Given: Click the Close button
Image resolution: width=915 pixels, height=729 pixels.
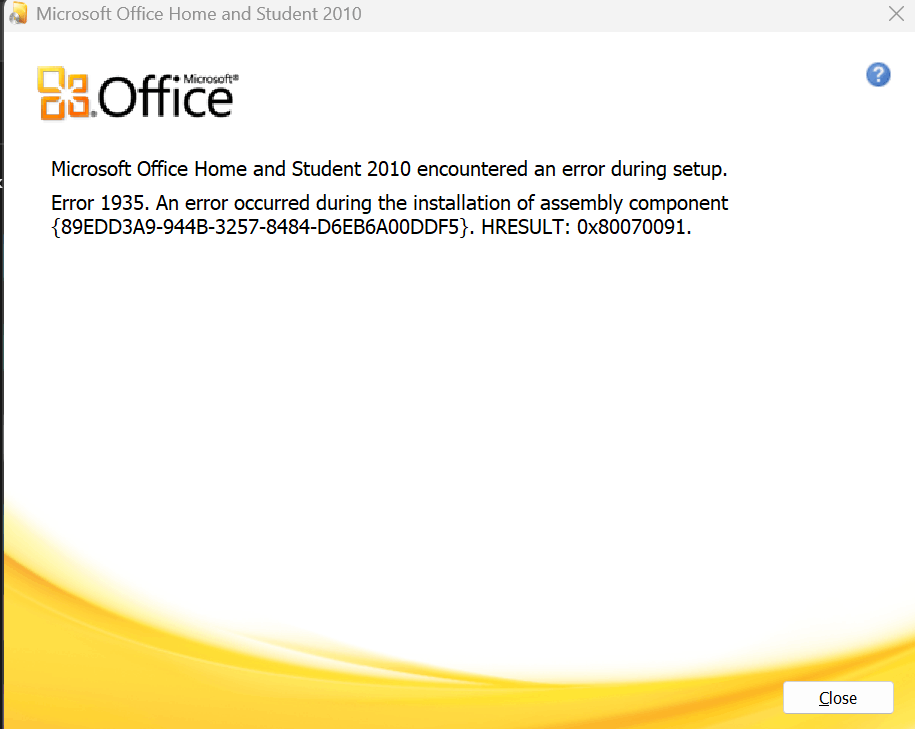Looking at the screenshot, I should (x=838, y=697).
